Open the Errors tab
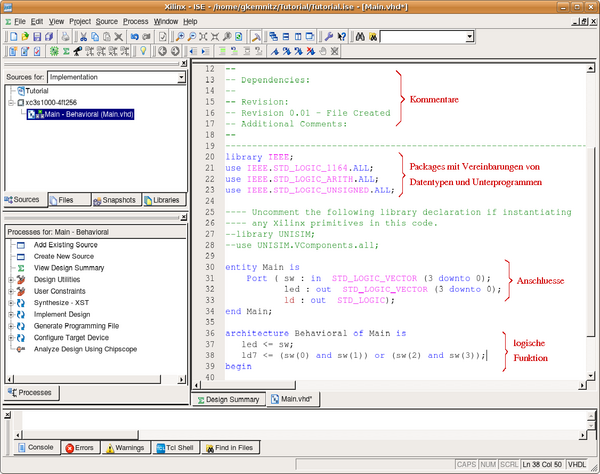Image resolution: width=600 pixels, height=474 pixels. [80, 448]
